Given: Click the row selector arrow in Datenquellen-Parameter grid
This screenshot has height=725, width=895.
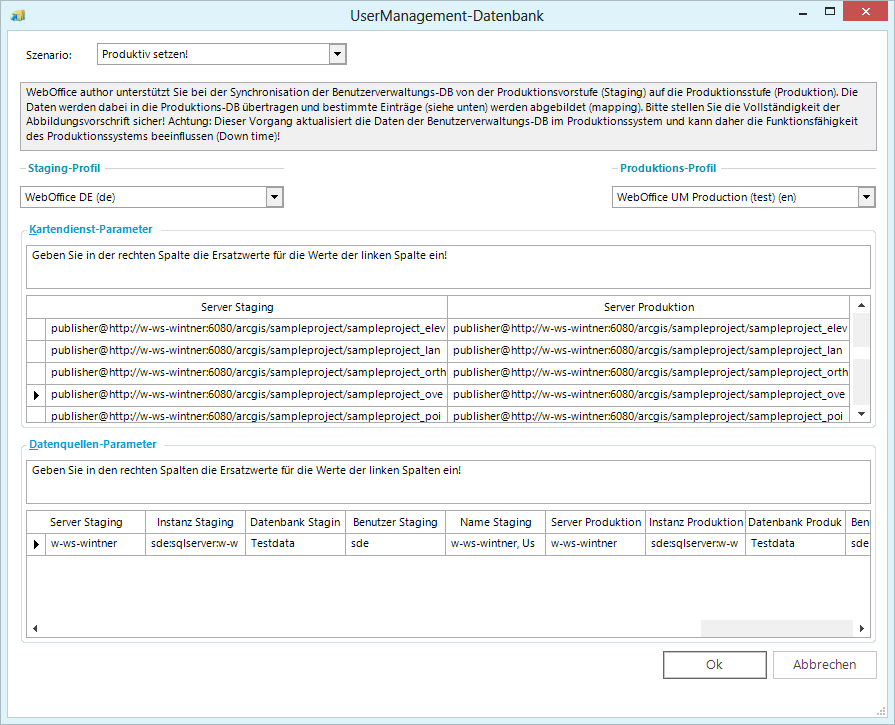Looking at the screenshot, I should click(x=35, y=543).
